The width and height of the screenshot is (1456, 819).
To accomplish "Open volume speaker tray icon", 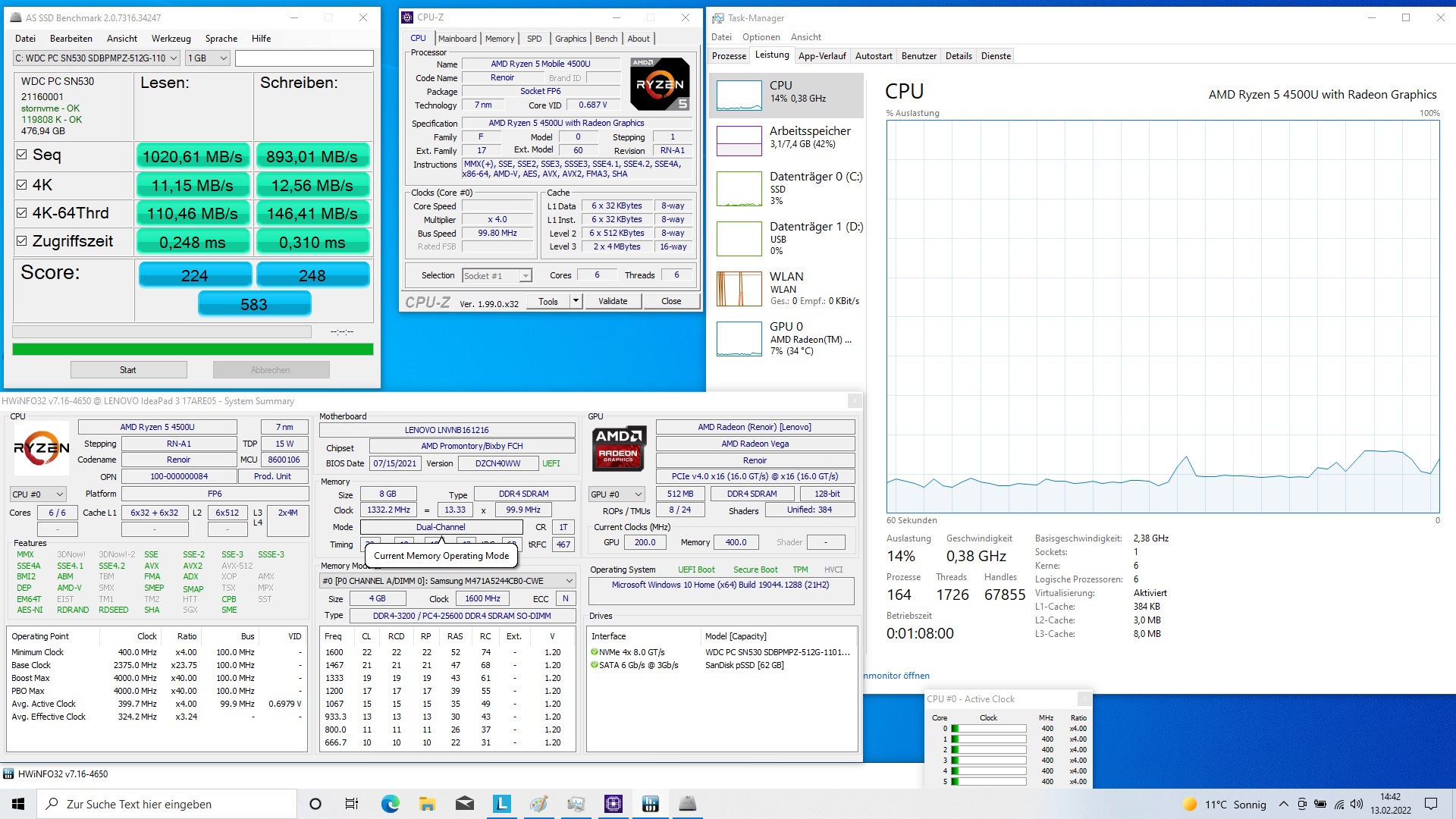I will click(1357, 804).
